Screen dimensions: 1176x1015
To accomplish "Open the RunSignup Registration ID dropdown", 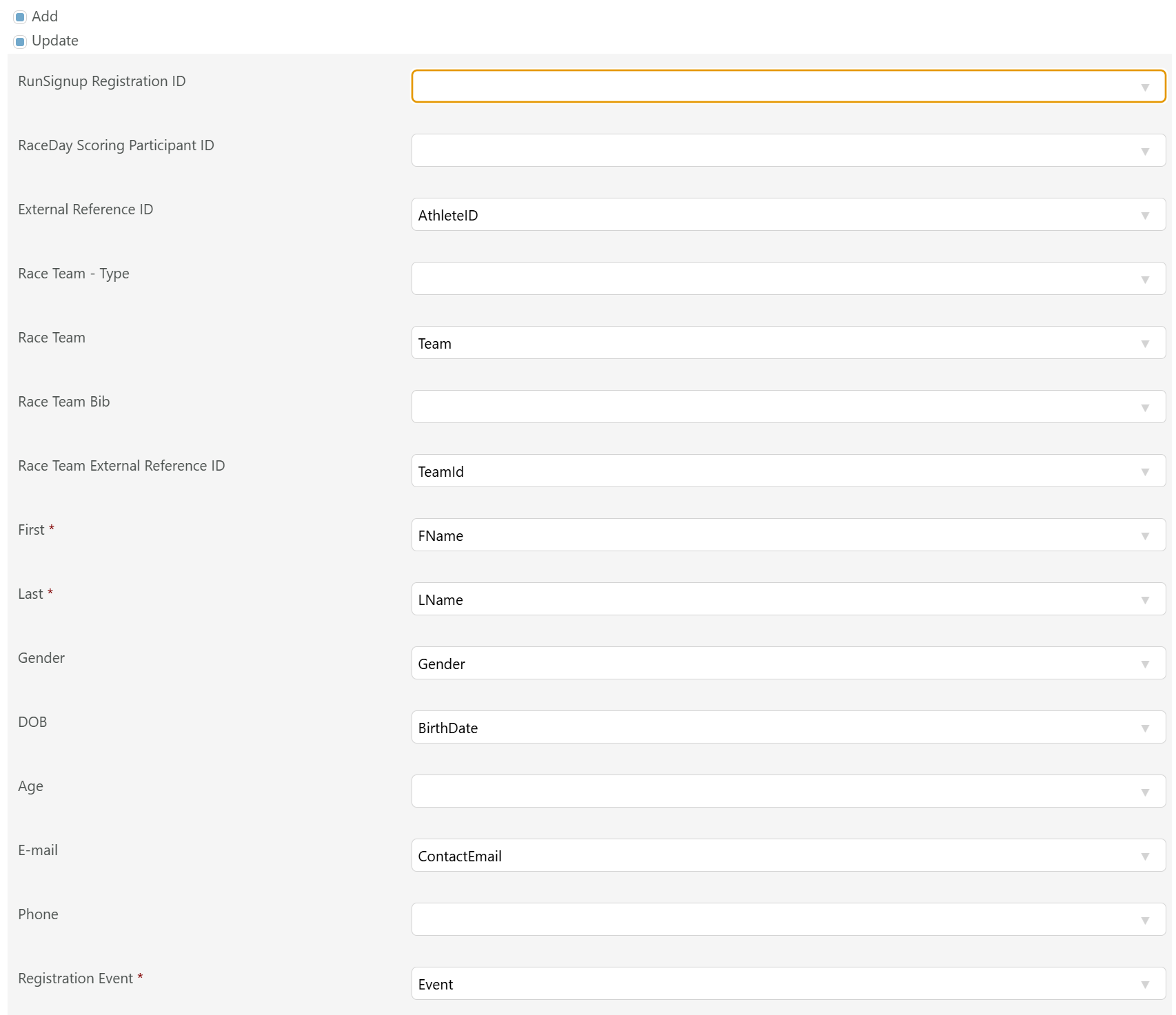I will pos(788,86).
